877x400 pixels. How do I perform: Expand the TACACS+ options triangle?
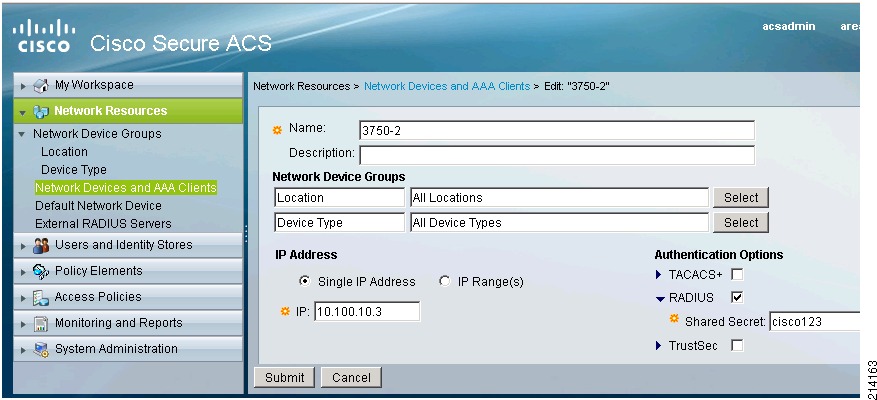point(659,275)
